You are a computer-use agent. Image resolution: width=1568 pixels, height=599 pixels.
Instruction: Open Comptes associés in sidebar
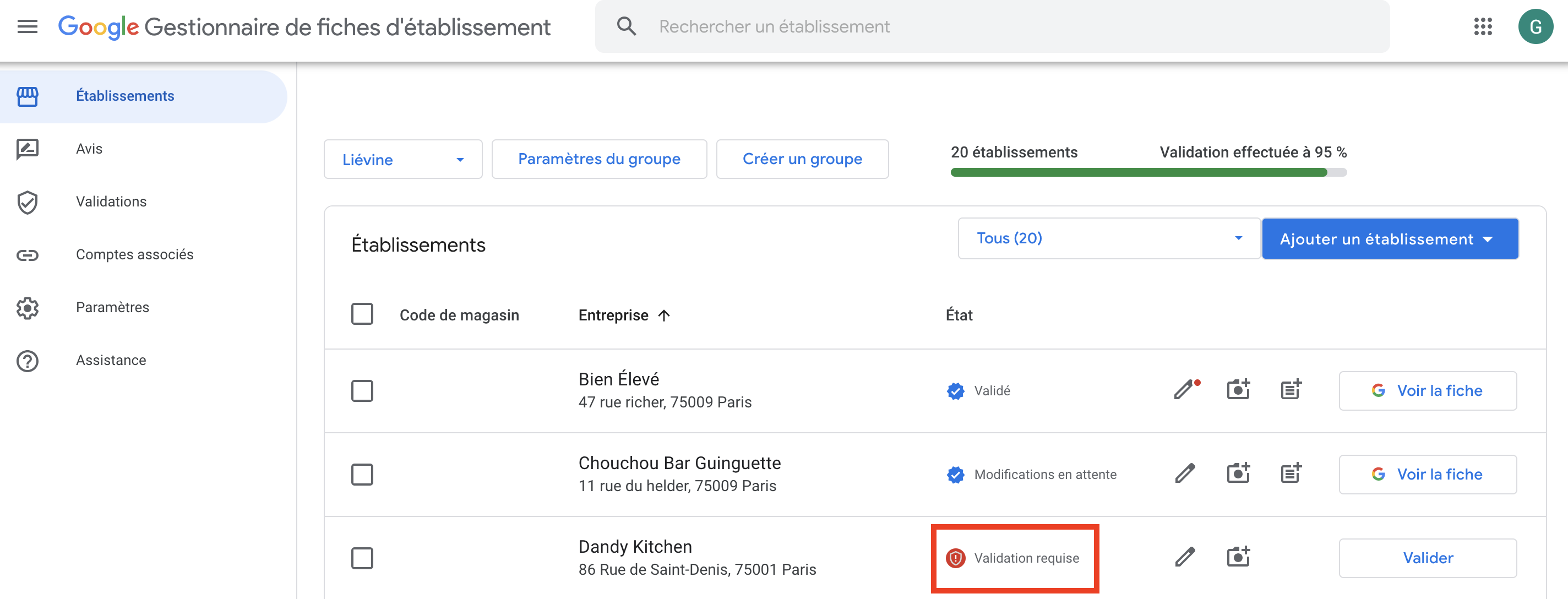[134, 254]
